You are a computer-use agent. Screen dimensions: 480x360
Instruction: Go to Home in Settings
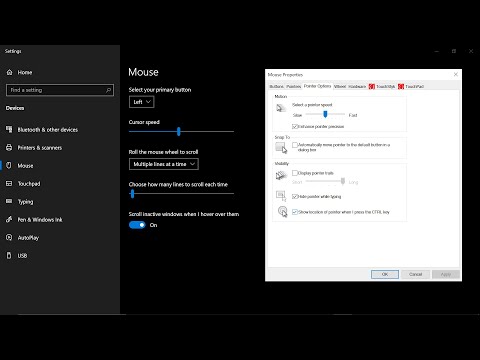[x=25, y=72]
